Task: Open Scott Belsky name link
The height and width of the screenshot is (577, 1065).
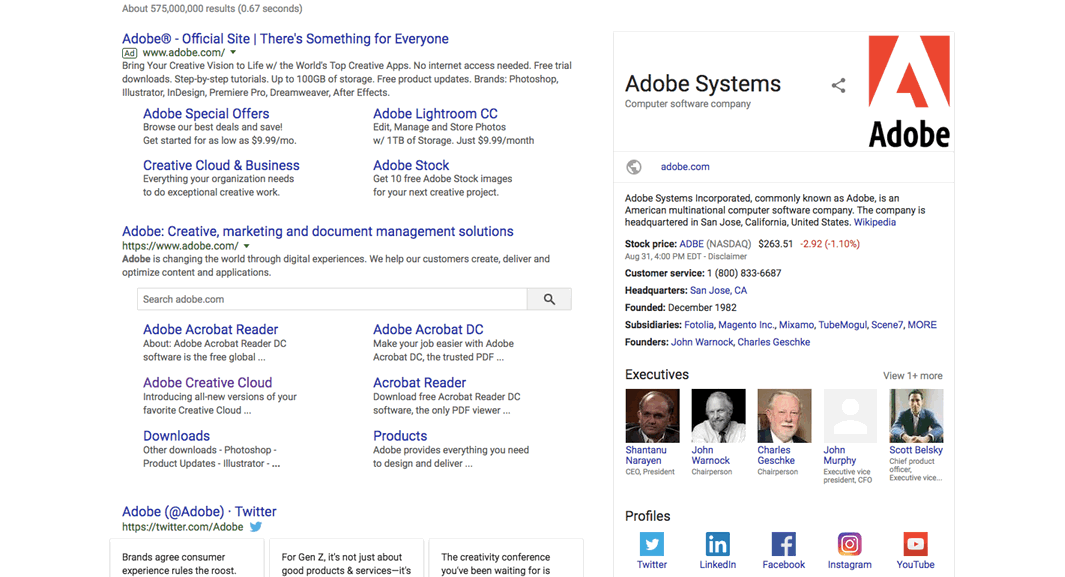Action: (x=916, y=450)
